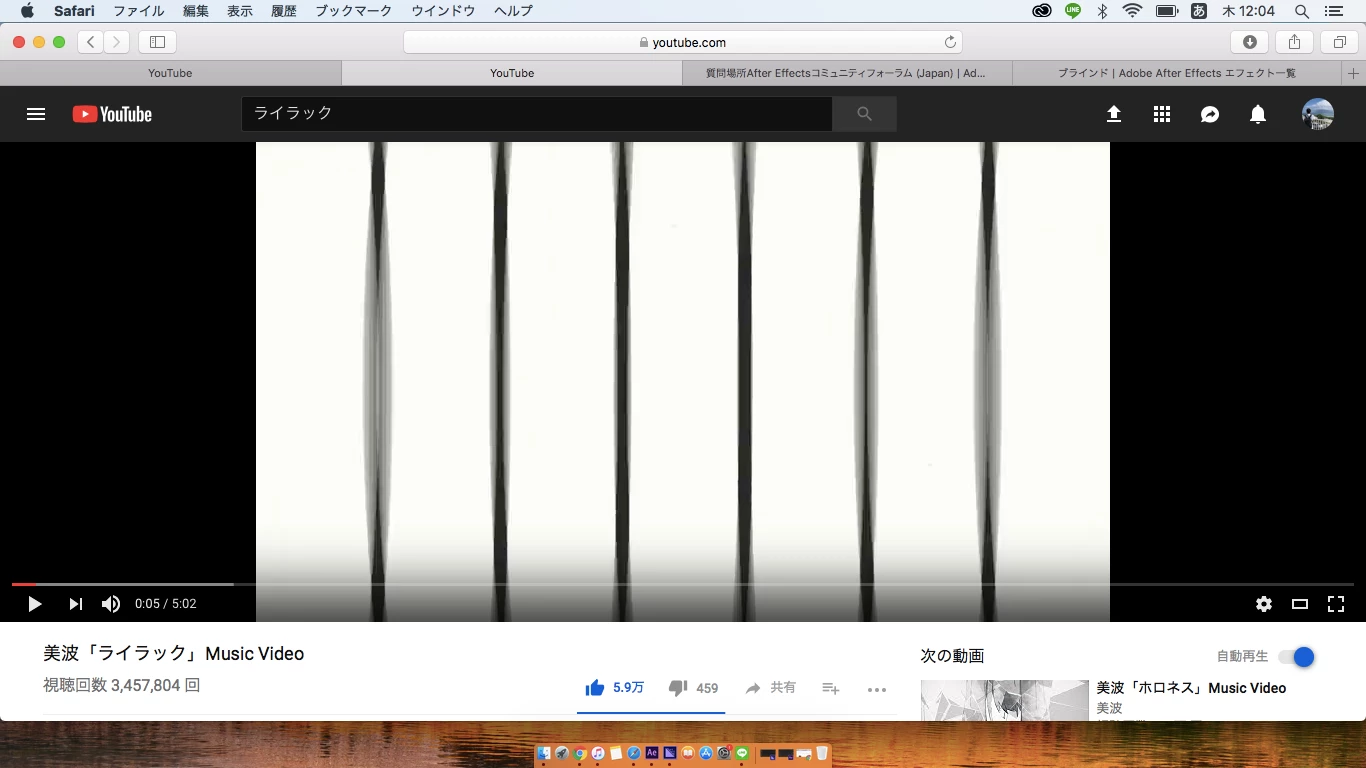Open the あ input source menu
This screenshot has height=768, width=1366.
[x=1199, y=11]
